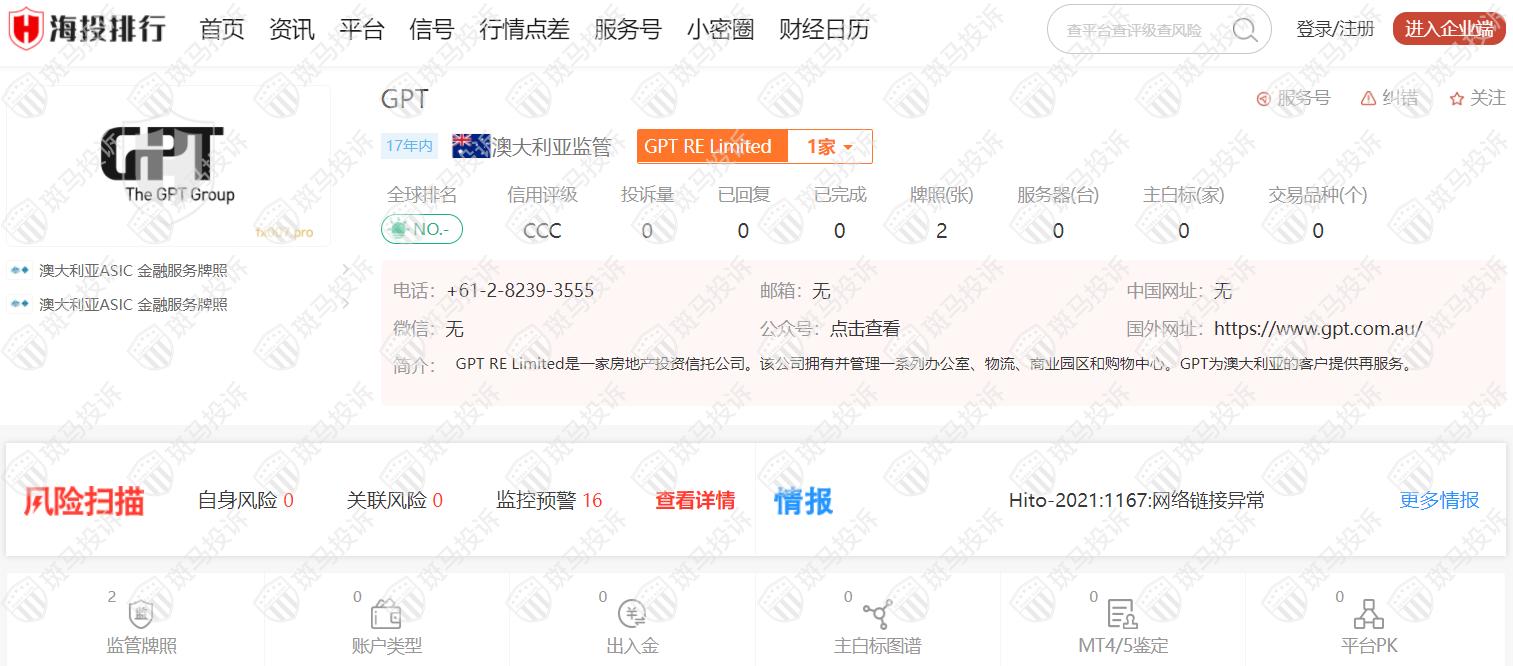Screen dimensions: 1513x666
Task: Open the 出入金 yen icon
Action: pyautogui.click(x=632, y=613)
